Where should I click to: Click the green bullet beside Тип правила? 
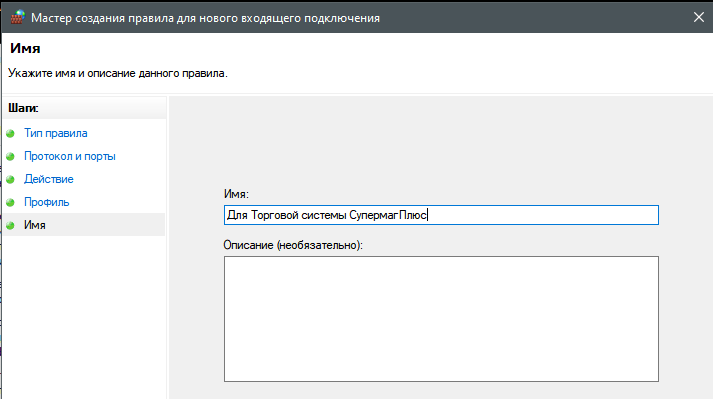10,133
